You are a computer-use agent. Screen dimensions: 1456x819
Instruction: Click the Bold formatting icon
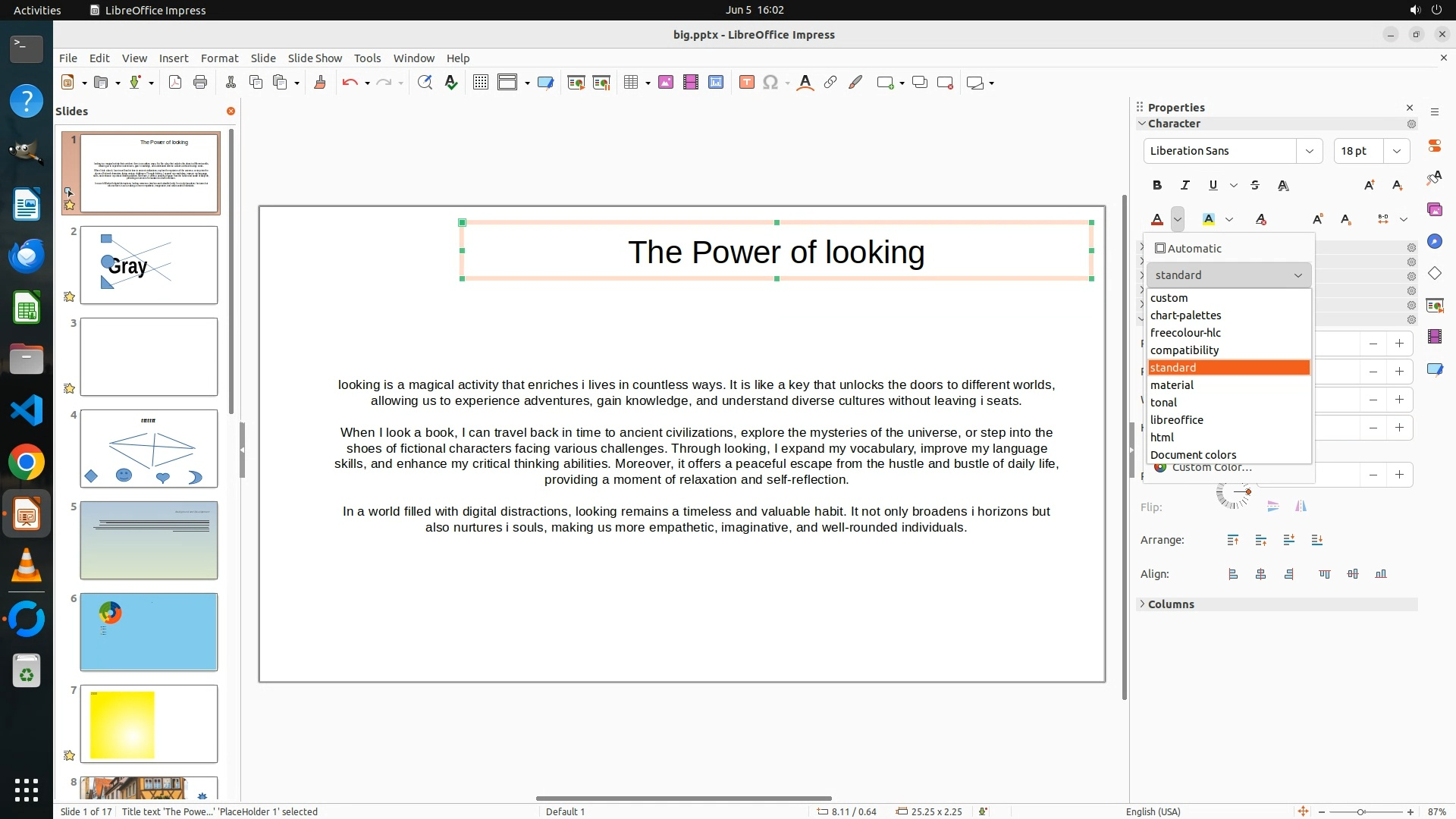click(1156, 185)
